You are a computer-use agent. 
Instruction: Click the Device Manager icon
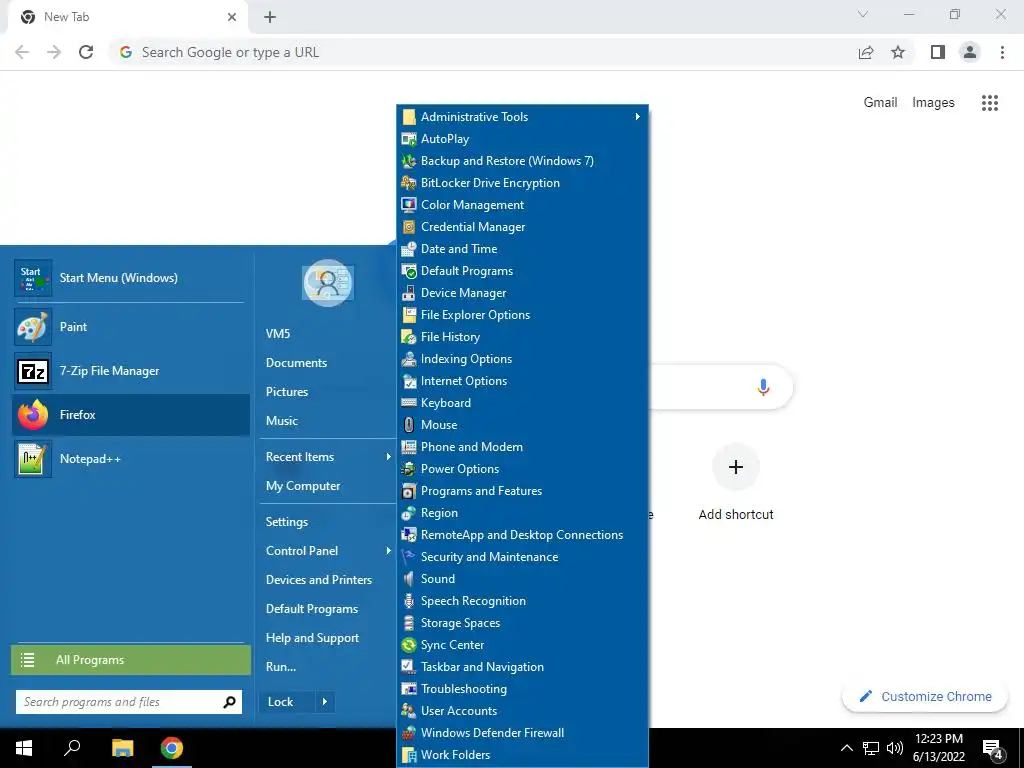click(x=409, y=293)
